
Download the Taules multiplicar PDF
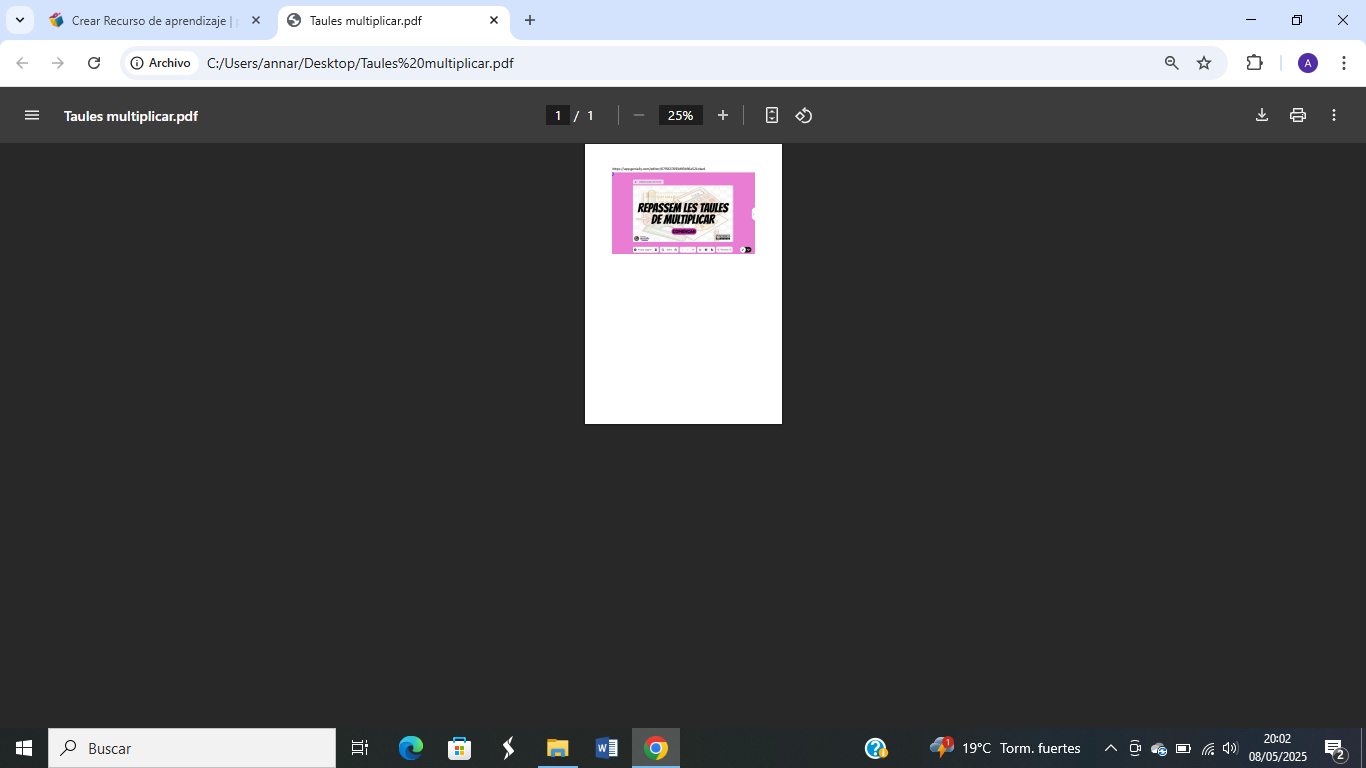point(1262,115)
